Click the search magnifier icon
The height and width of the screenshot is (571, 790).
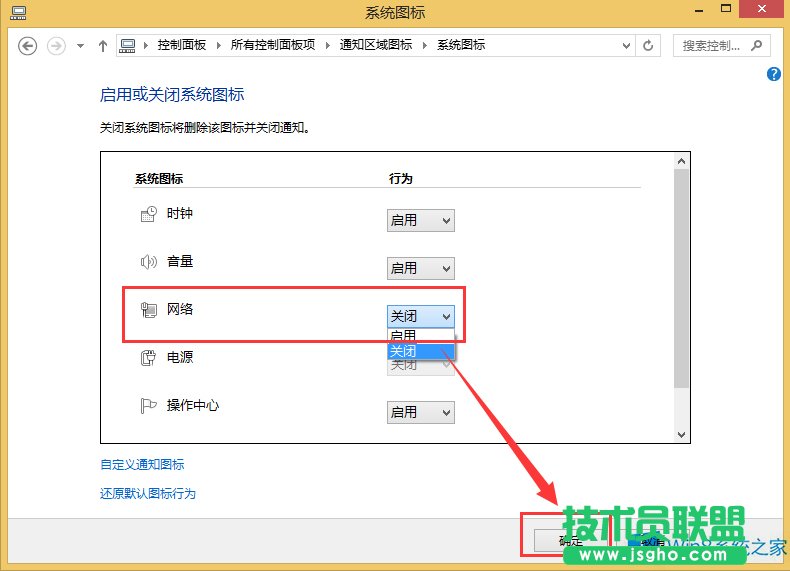pyautogui.click(x=756, y=45)
